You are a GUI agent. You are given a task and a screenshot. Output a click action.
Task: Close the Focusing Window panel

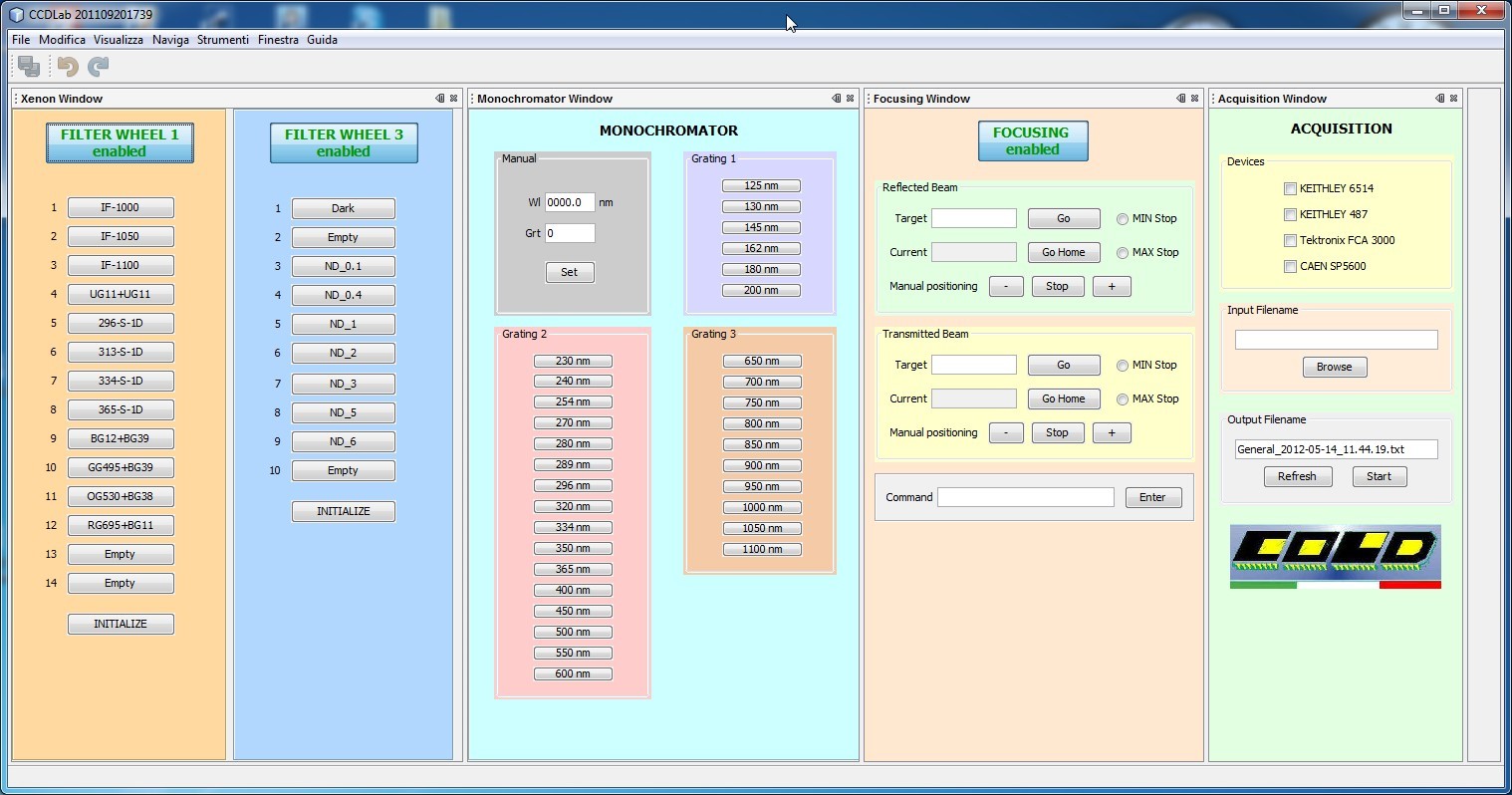(1195, 99)
